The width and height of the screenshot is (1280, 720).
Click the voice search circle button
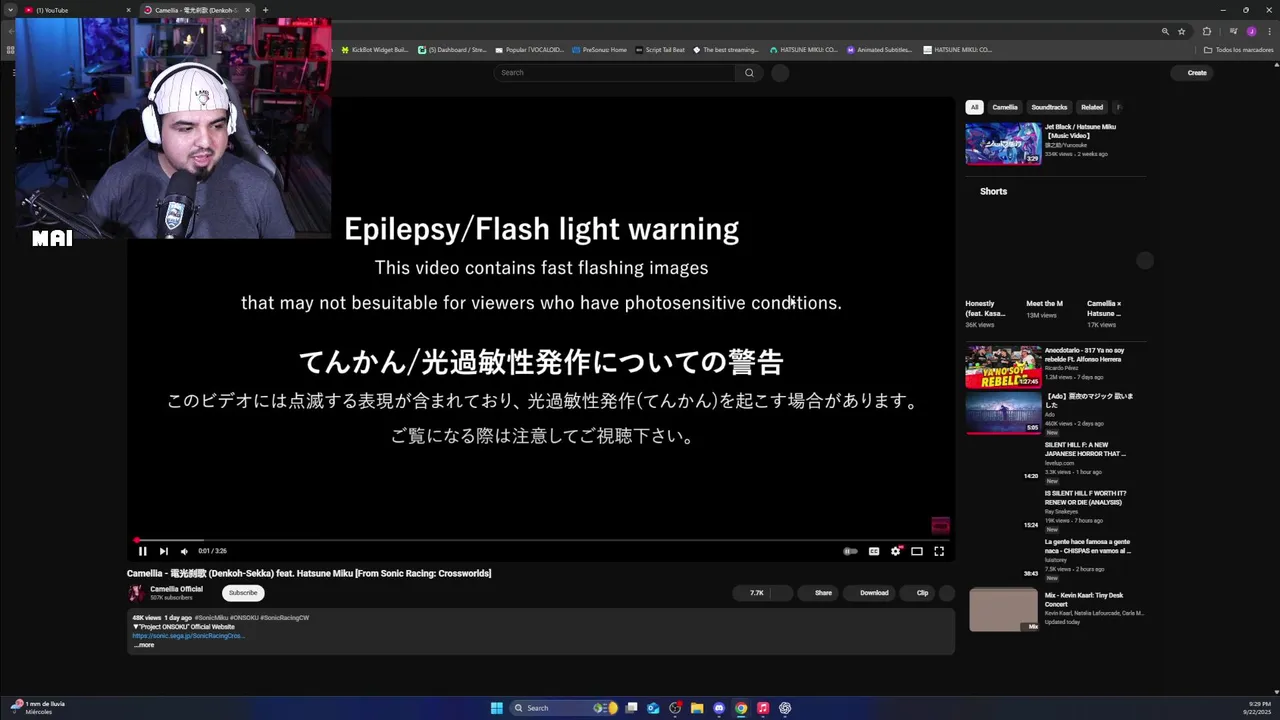(x=780, y=72)
